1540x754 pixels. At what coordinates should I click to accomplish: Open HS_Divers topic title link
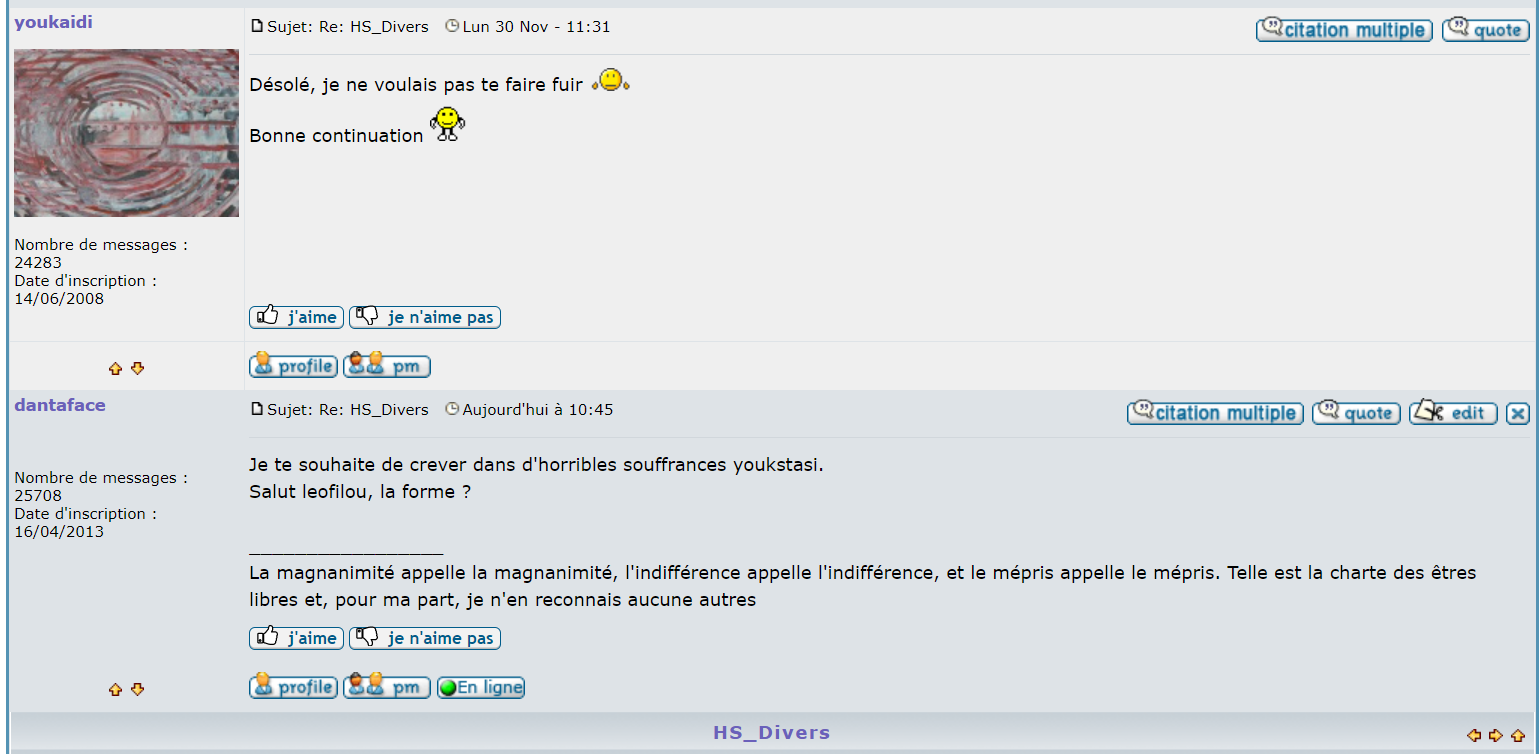(x=771, y=733)
